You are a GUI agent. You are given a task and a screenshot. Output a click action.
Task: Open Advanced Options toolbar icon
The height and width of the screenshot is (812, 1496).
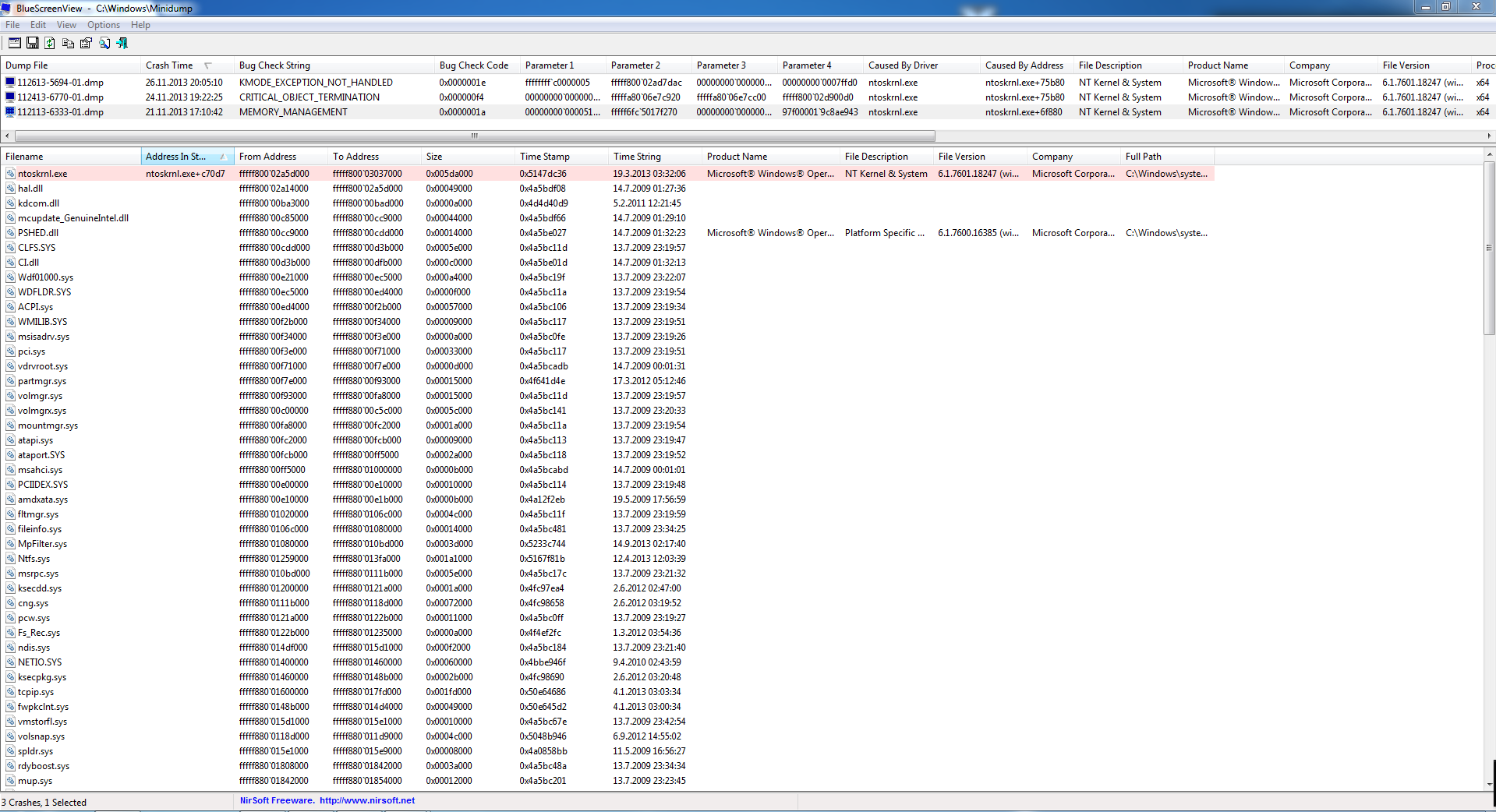pyautogui.click(x=14, y=43)
